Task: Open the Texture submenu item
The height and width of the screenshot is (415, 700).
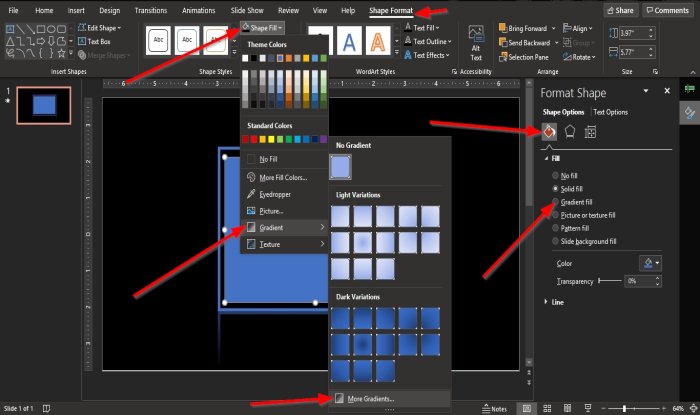Action: pyautogui.click(x=270, y=244)
